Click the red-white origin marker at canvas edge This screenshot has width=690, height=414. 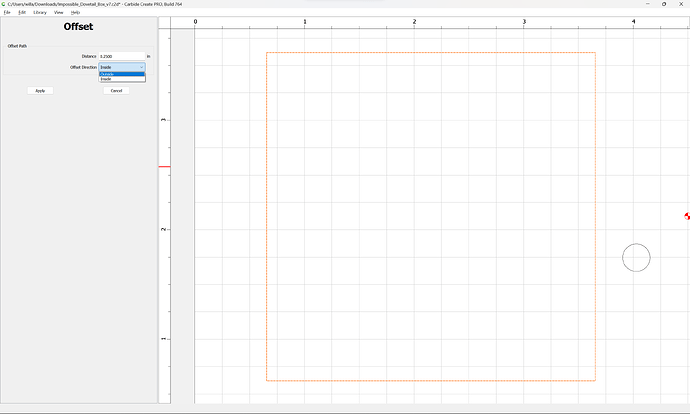click(687, 216)
